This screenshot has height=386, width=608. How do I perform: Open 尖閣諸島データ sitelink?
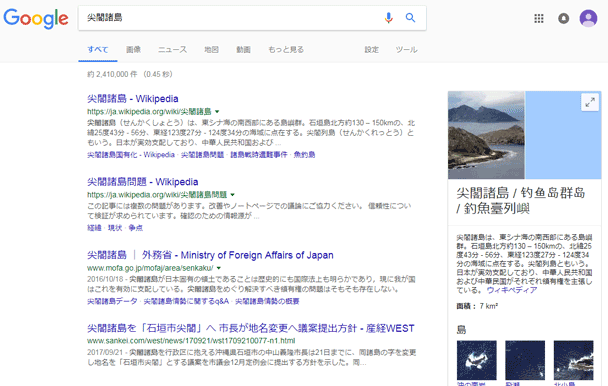coord(112,301)
